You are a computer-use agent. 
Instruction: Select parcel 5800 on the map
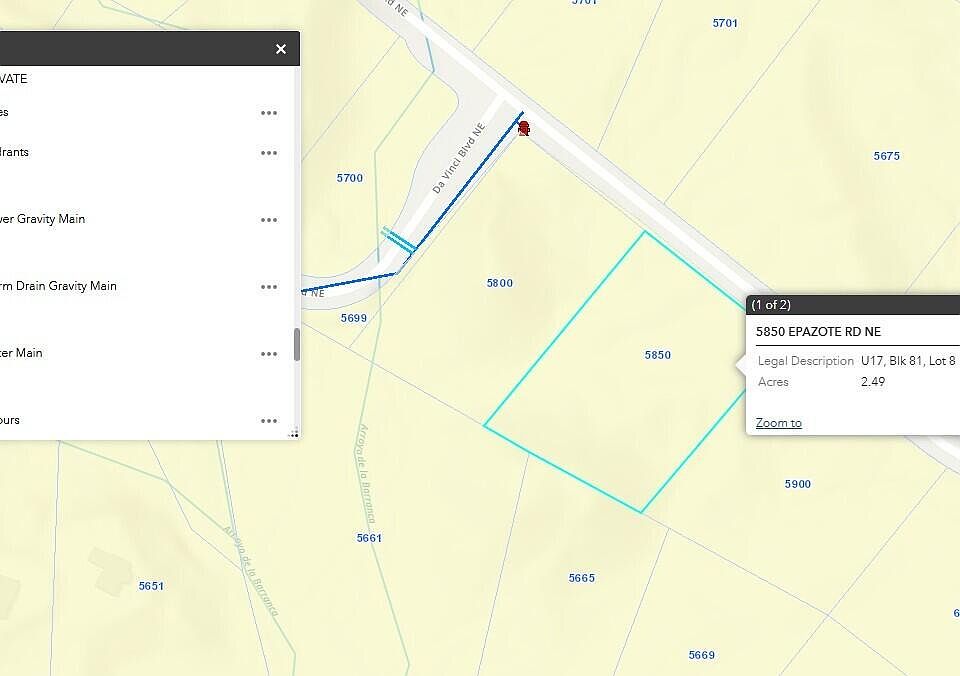coord(499,283)
